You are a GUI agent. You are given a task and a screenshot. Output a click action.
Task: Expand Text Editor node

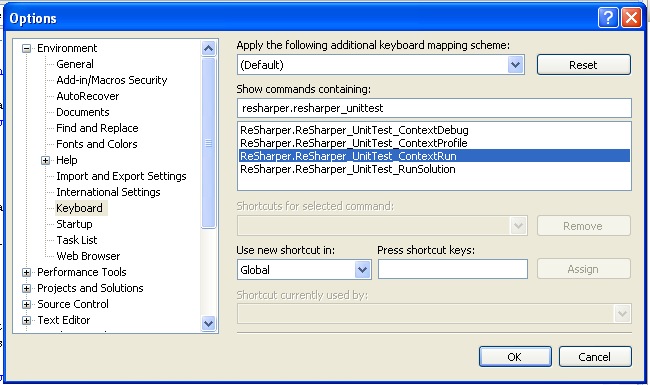coord(27,320)
